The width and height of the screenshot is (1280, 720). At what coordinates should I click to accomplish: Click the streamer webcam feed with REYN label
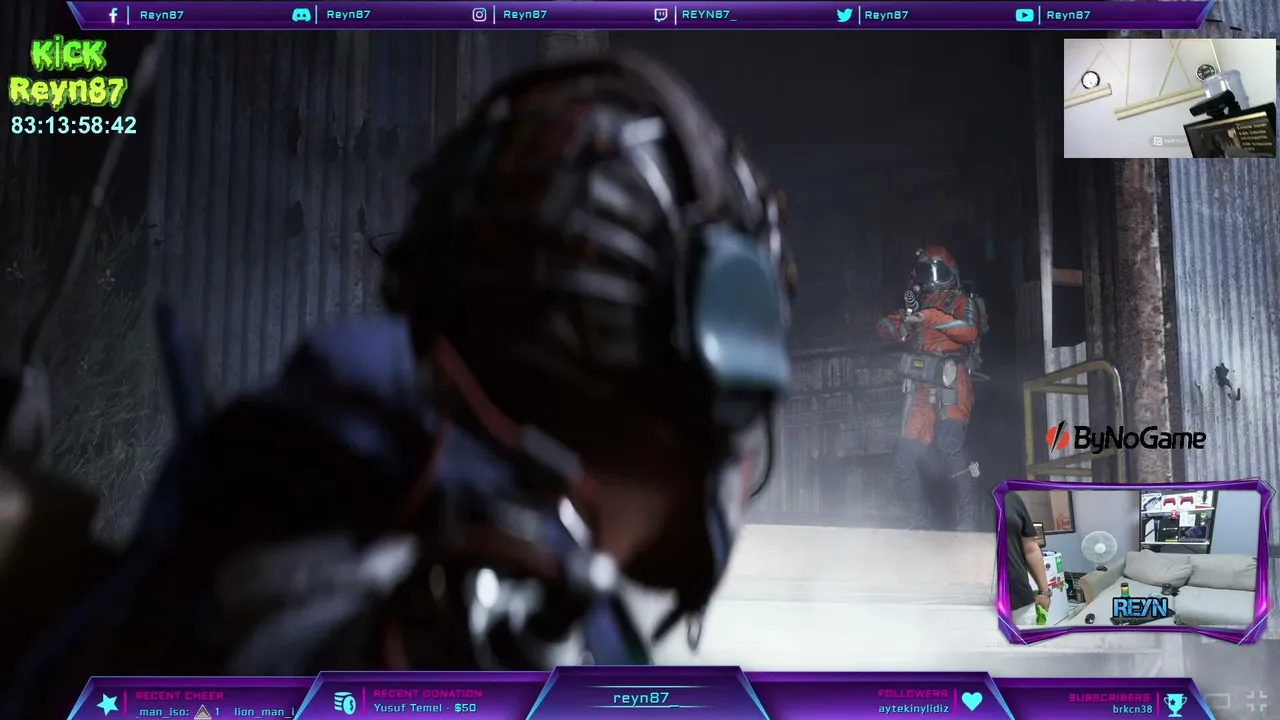click(x=1134, y=562)
